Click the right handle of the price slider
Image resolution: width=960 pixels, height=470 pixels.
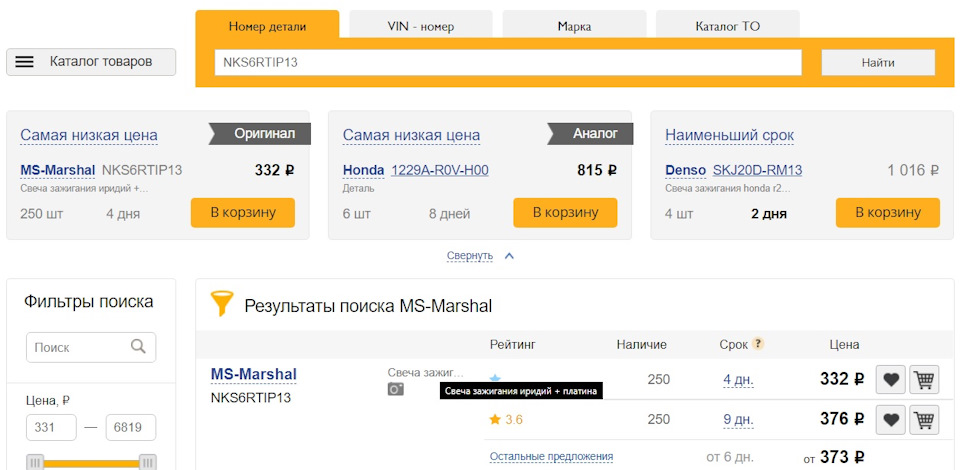148,461
